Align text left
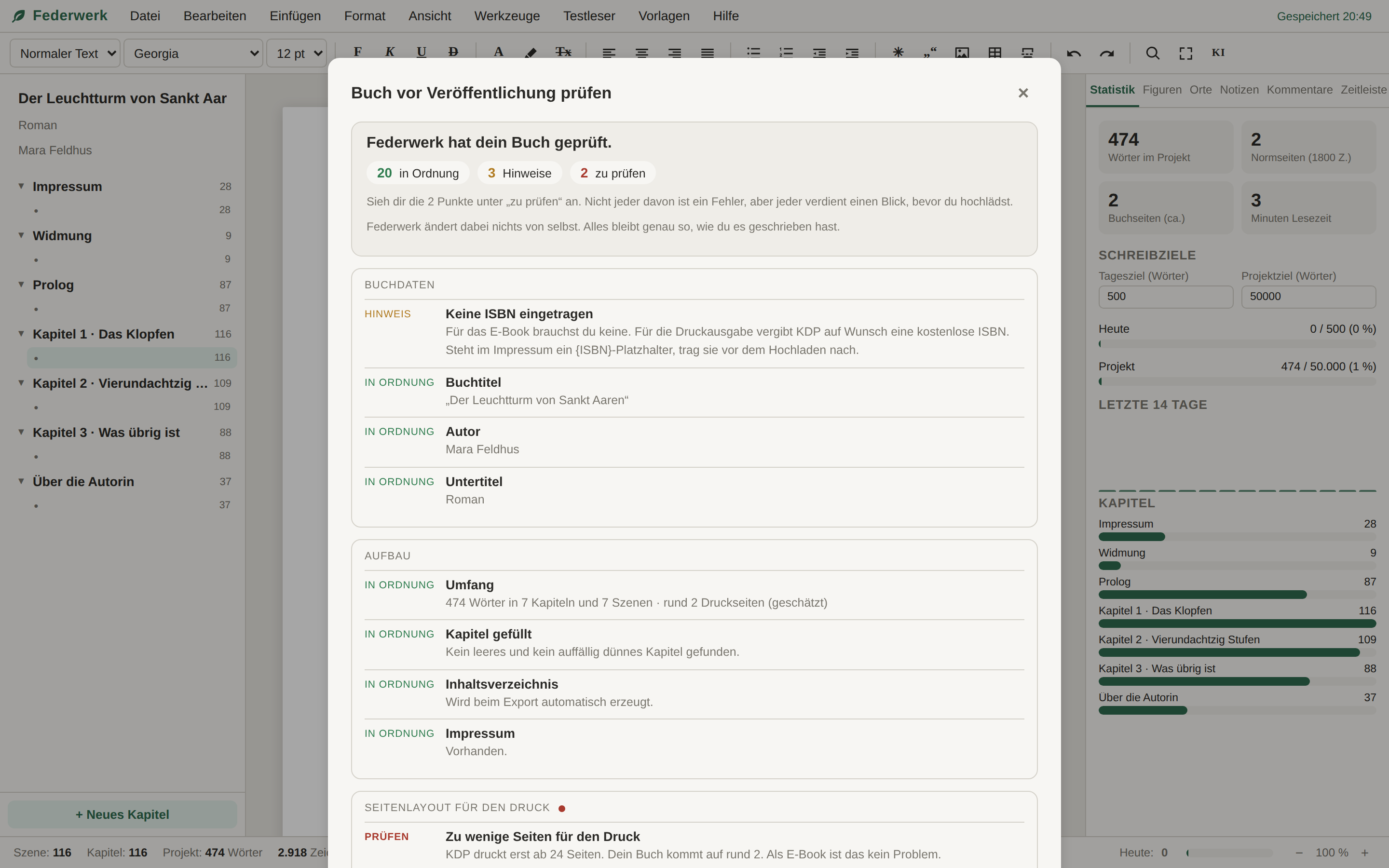This screenshot has width=1389, height=868. [x=609, y=53]
